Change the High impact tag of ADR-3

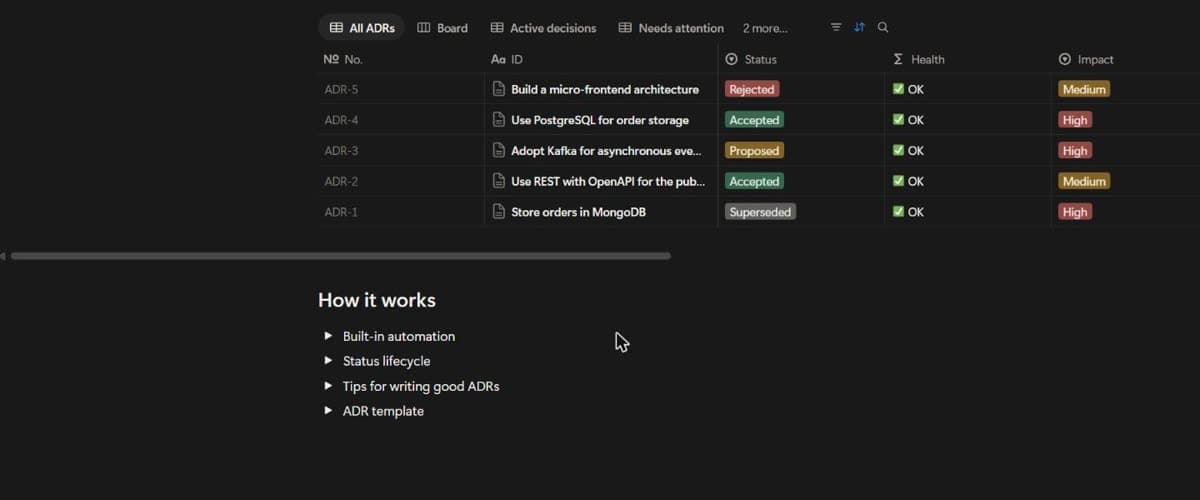click(x=1075, y=151)
